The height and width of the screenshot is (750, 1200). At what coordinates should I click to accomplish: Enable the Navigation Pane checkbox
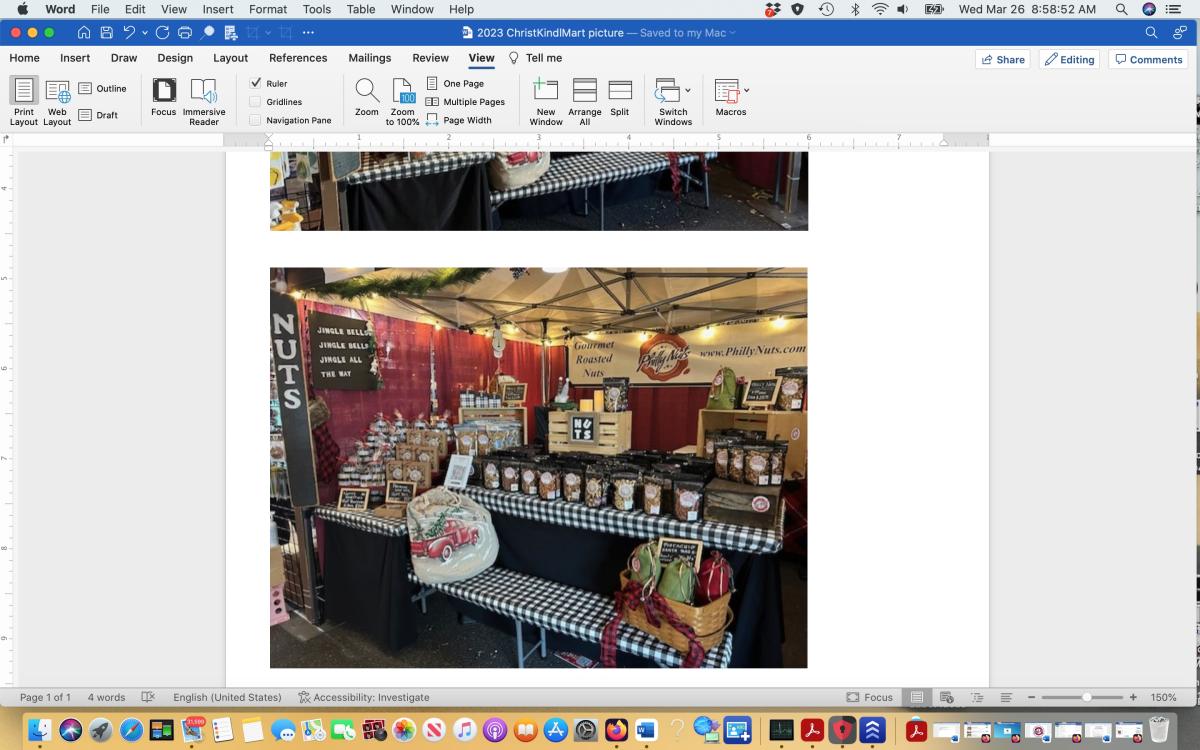[256, 120]
